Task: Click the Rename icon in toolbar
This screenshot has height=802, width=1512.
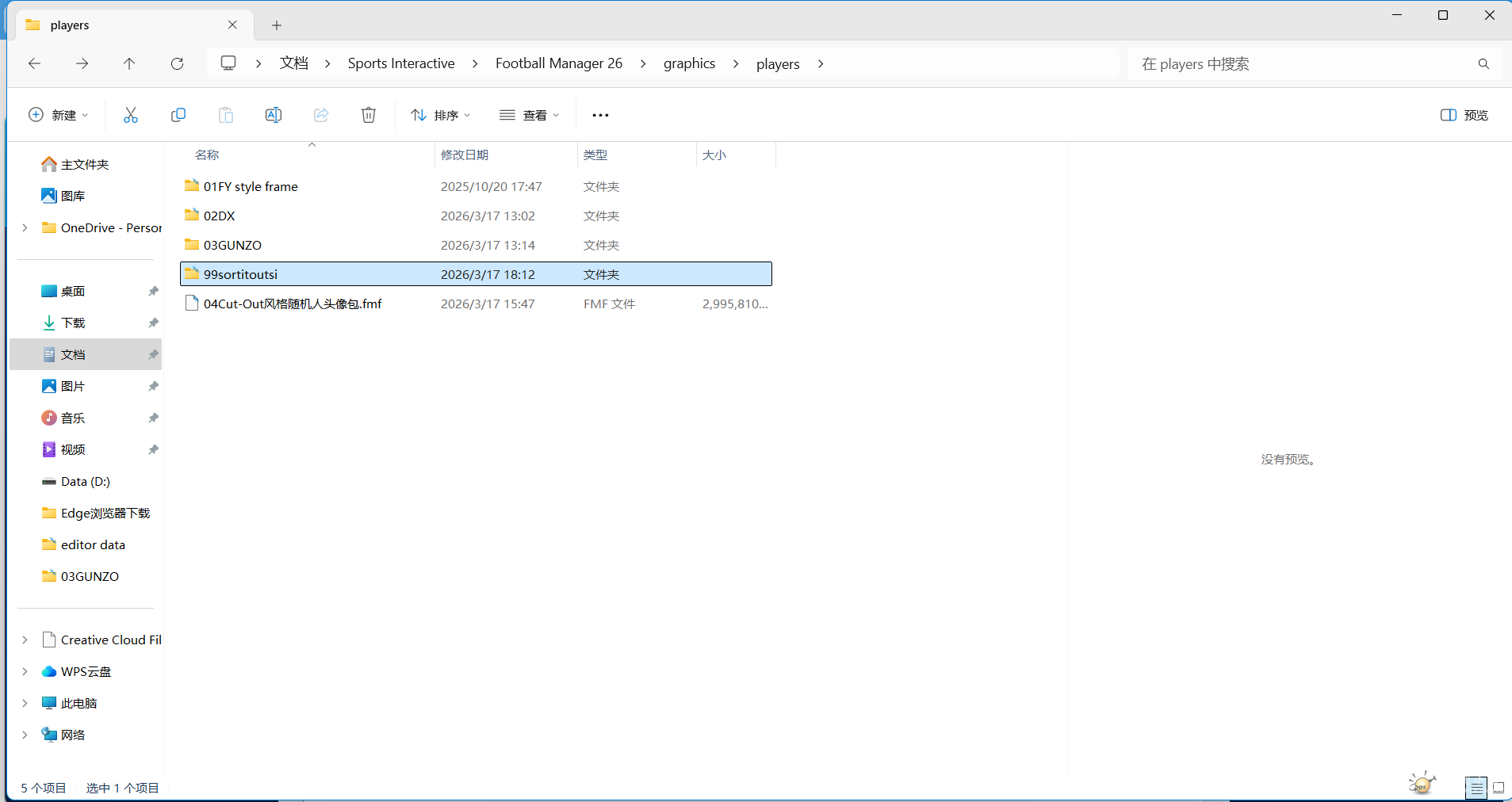Action: (x=274, y=115)
